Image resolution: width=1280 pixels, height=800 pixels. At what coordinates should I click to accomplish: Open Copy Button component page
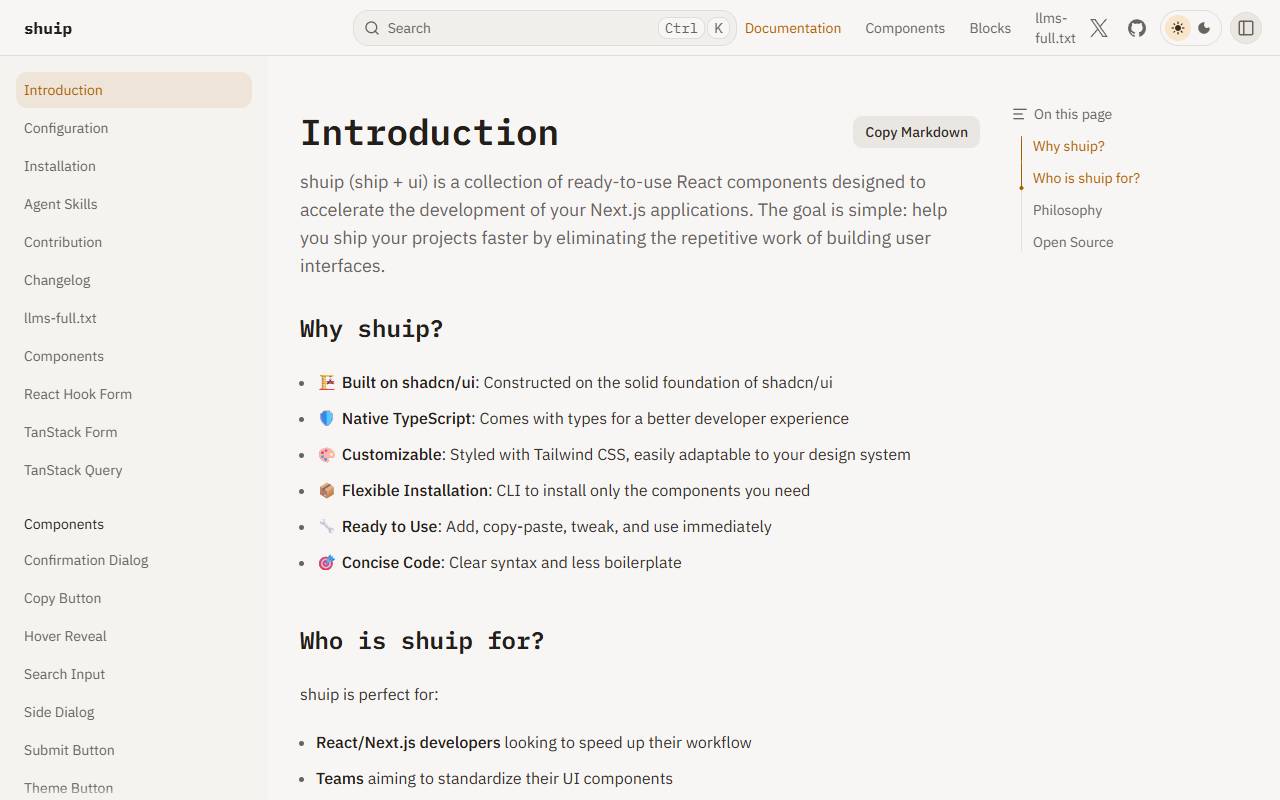pyautogui.click(x=134, y=598)
